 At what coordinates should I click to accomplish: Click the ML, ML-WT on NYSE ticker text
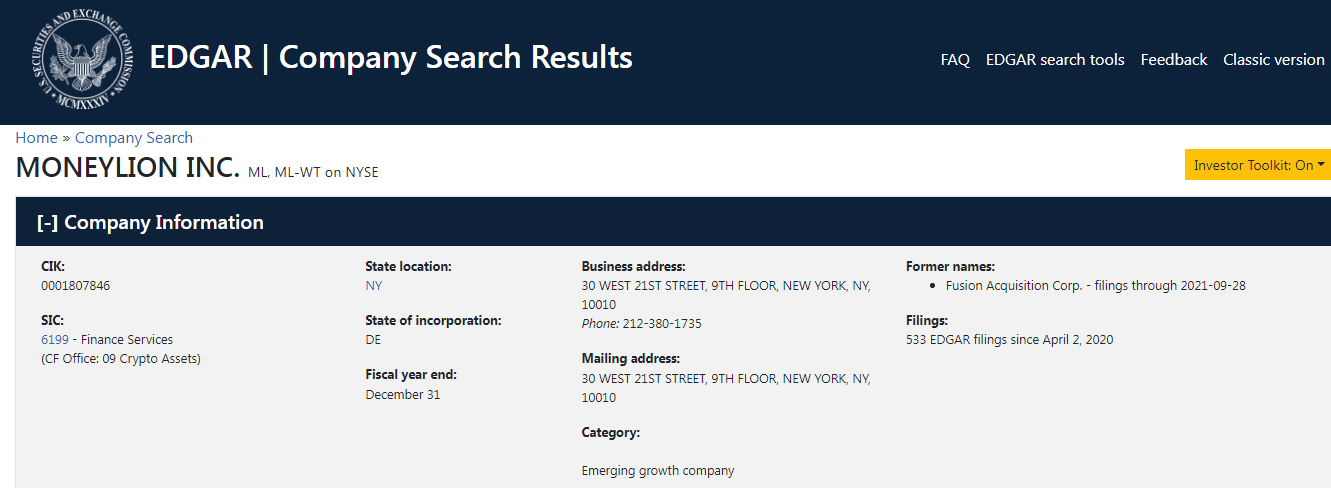313,172
